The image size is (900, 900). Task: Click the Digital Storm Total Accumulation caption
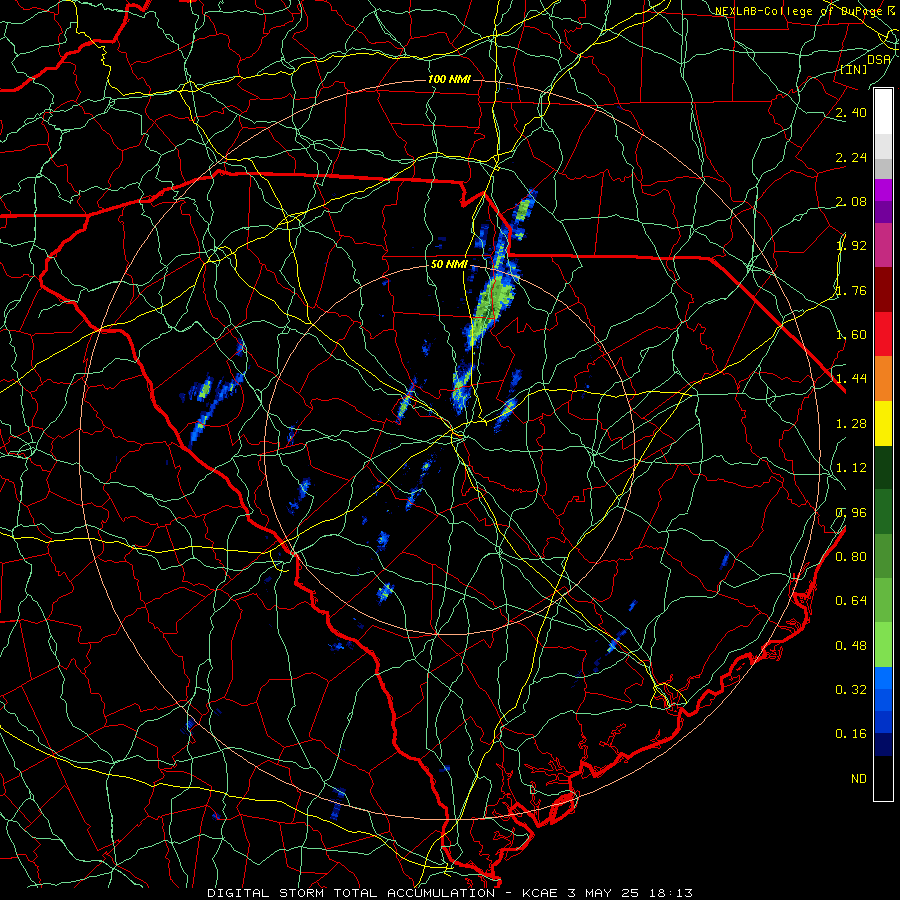[x=450, y=893]
